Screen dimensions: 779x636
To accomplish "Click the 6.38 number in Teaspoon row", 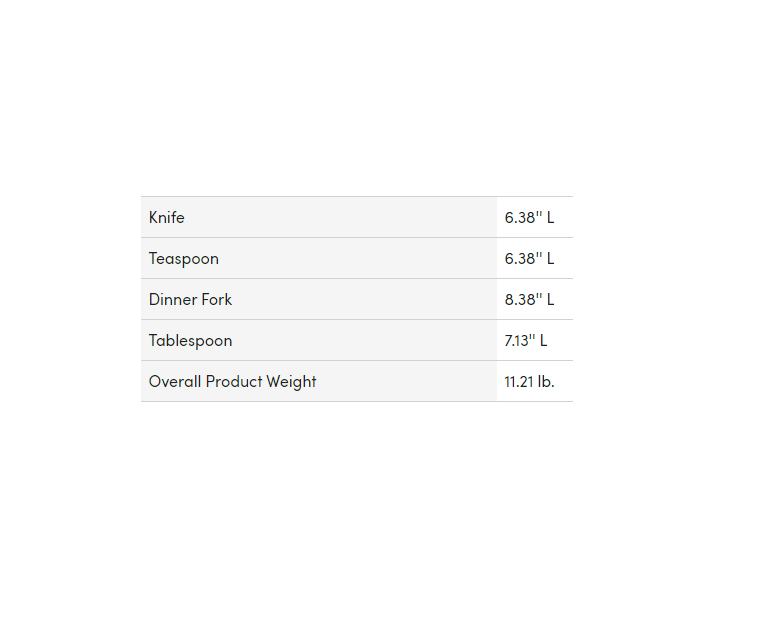I will click(521, 259).
